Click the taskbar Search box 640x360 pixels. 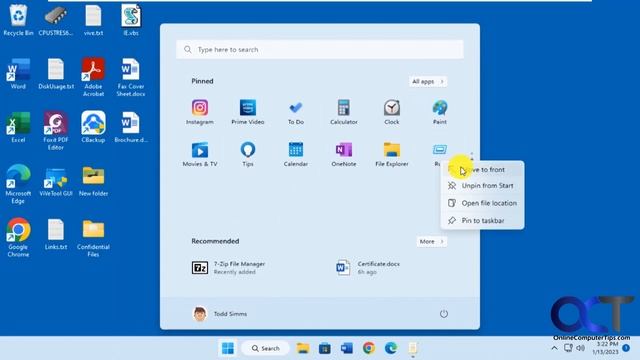pyautogui.click(x=265, y=348)
